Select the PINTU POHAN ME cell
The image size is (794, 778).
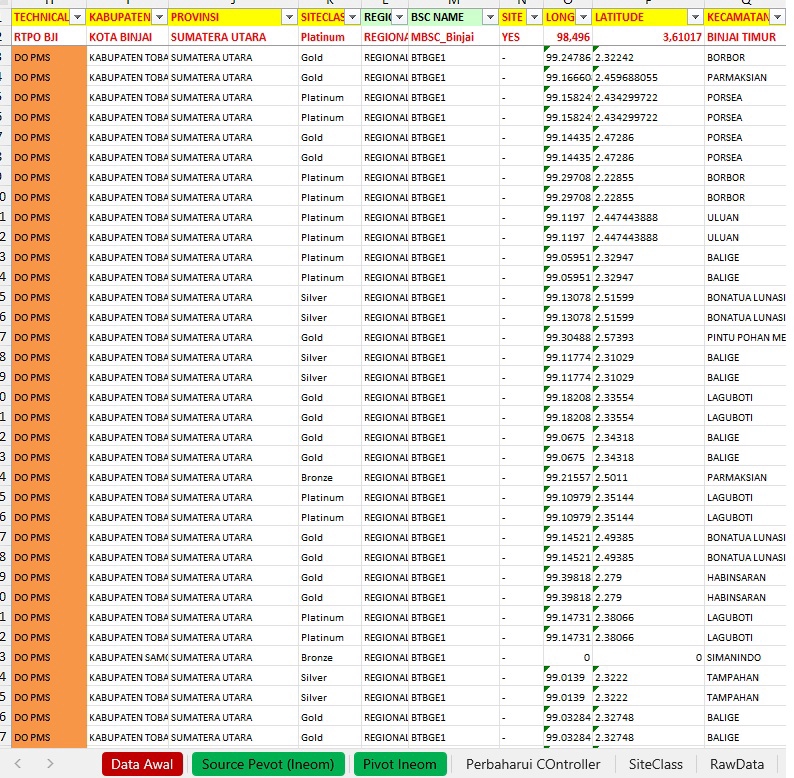pos(745,337)
